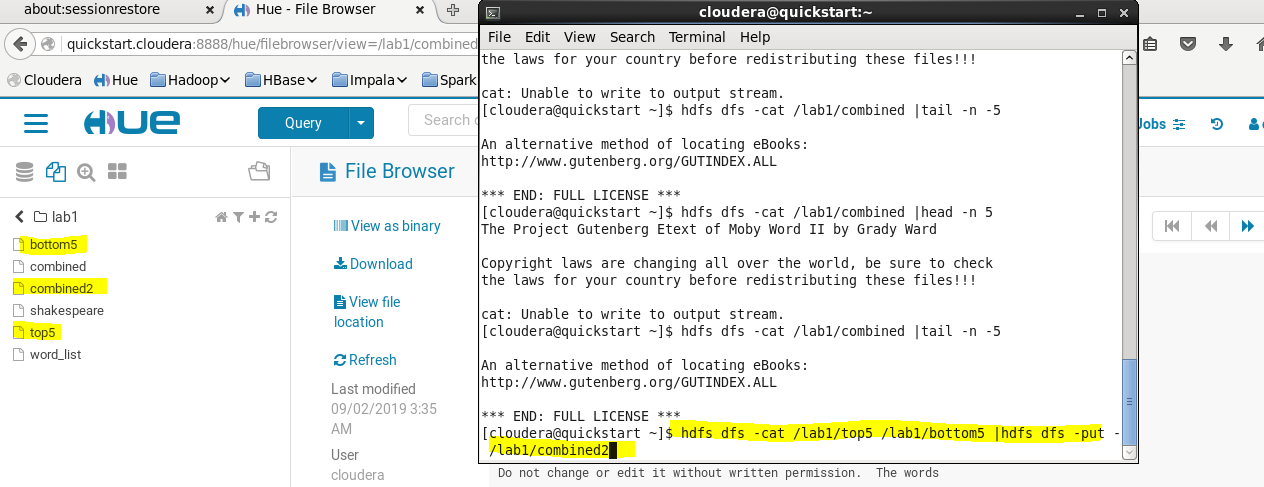Open the Jobs settings sliders icon
This screenshot has width=1264, height=487.
[1178, 124]
